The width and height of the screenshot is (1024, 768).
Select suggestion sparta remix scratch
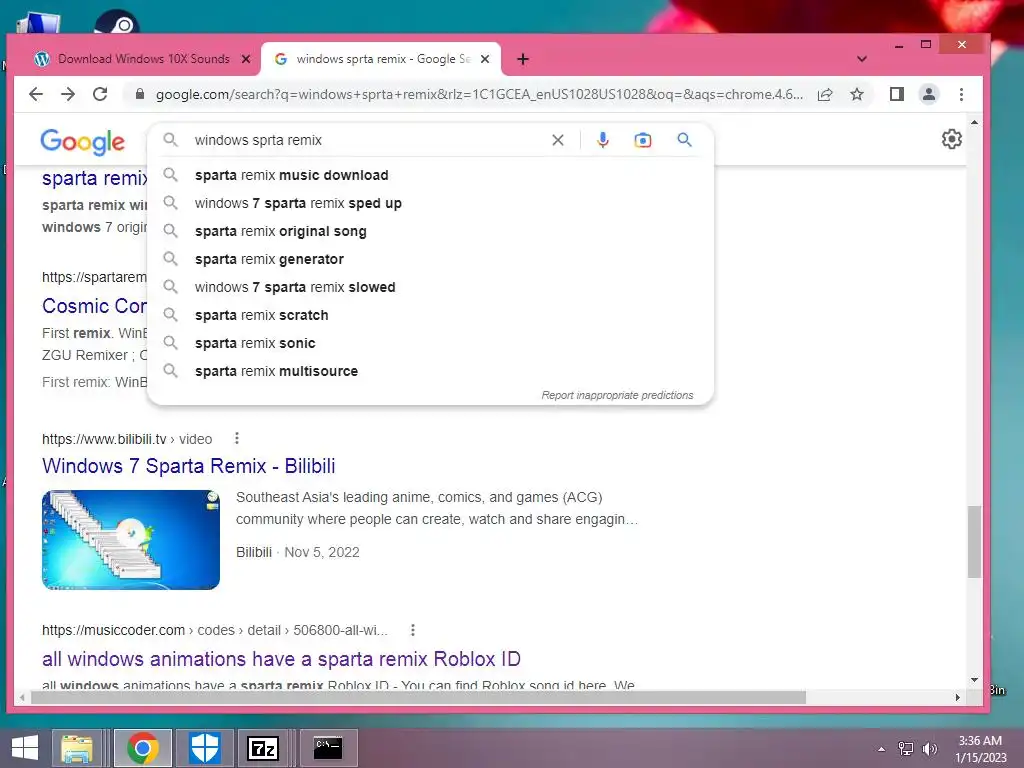[431, 315]
